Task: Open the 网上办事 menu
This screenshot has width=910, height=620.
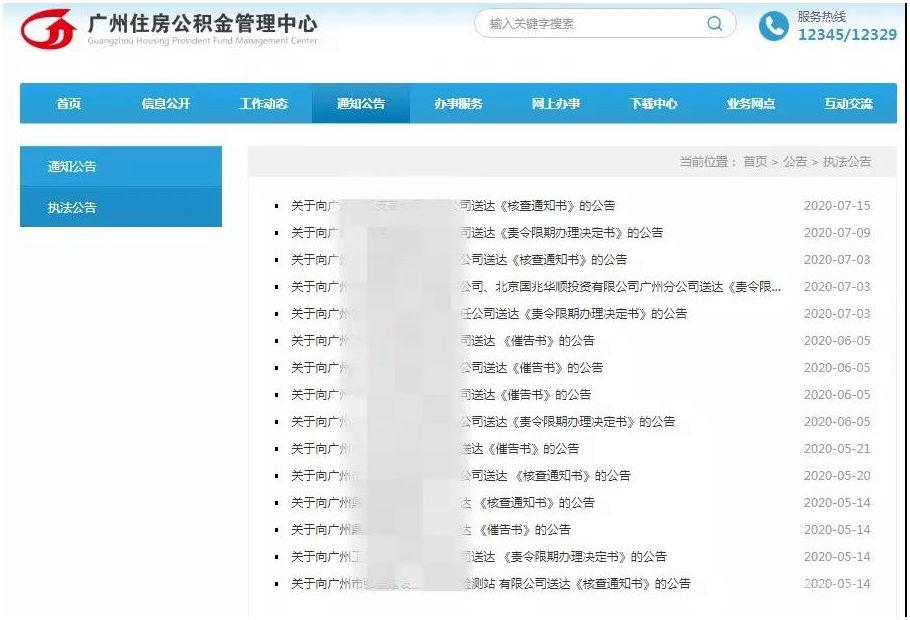Action: 556,103
